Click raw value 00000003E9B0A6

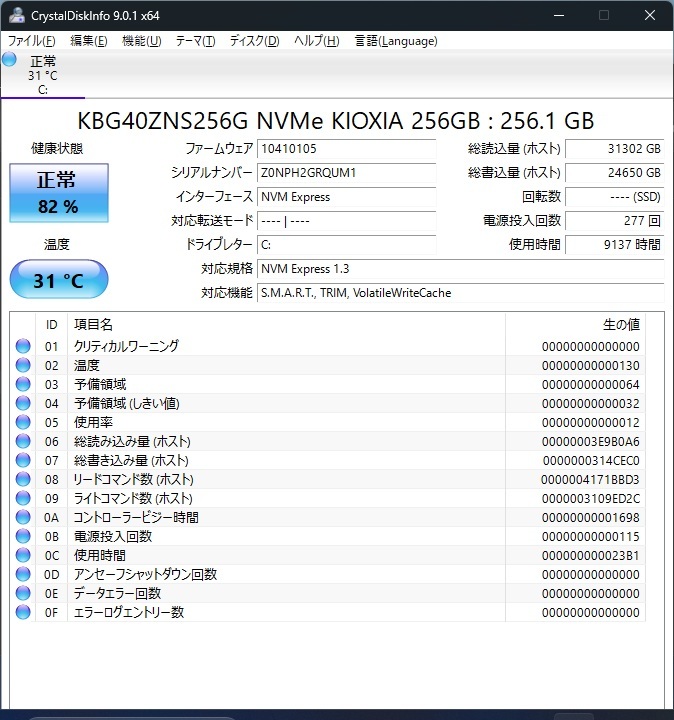[590, 442]
